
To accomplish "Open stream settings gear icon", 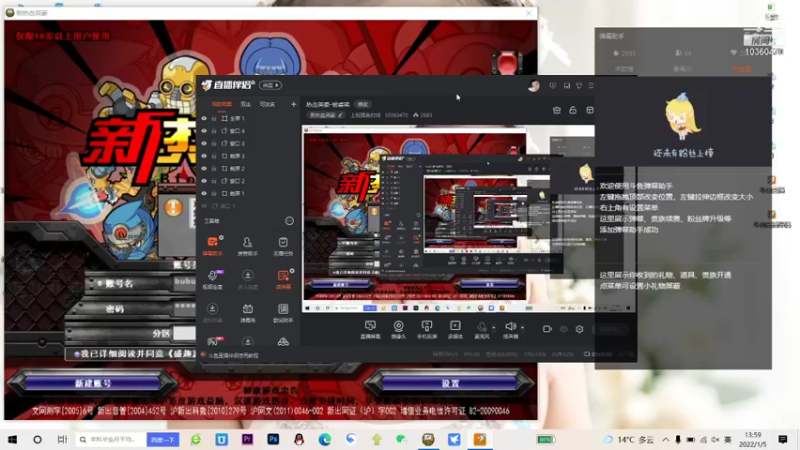I will click(580, 329).
